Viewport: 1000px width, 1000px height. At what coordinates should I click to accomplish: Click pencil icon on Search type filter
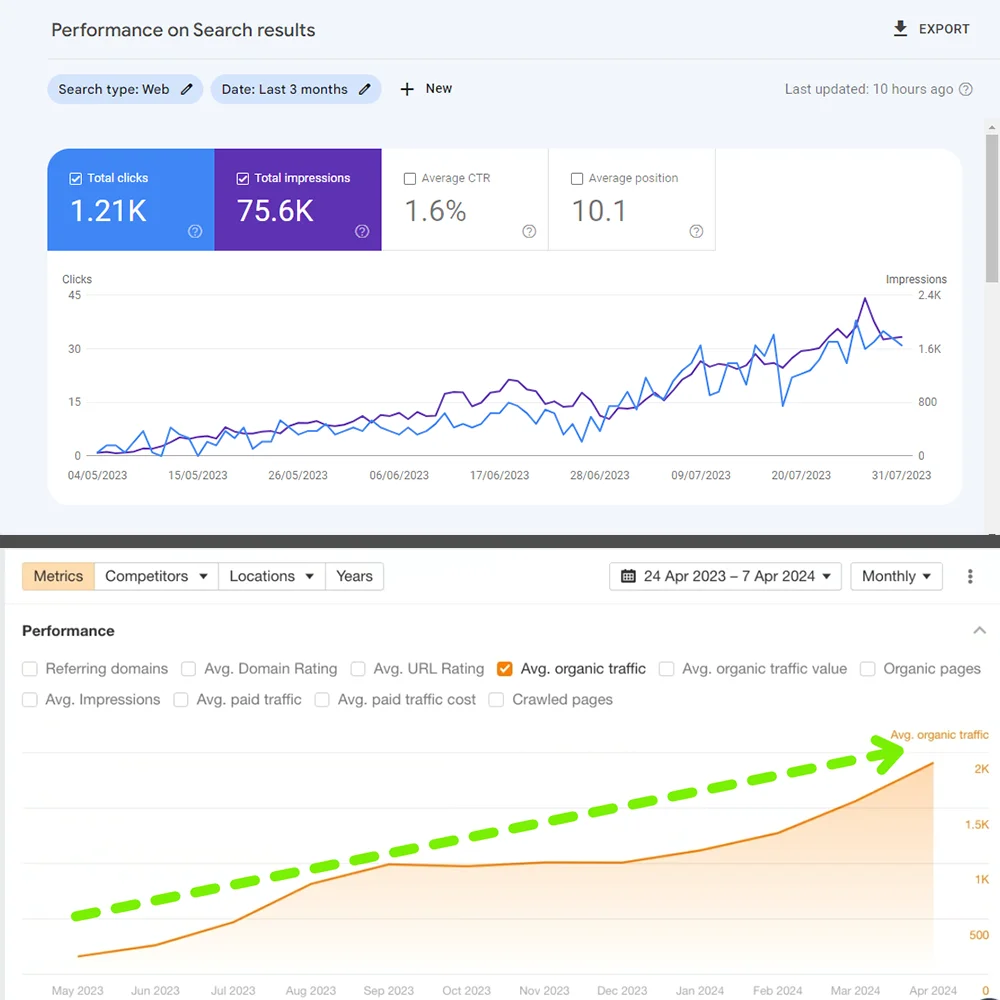point(187,89)
